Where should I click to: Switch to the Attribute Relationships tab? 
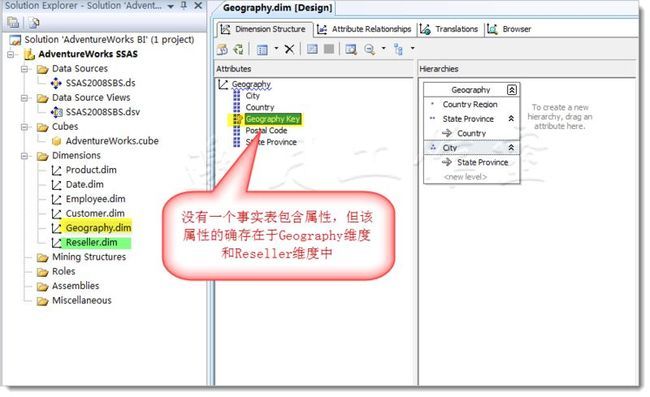[x=364, y=29]
